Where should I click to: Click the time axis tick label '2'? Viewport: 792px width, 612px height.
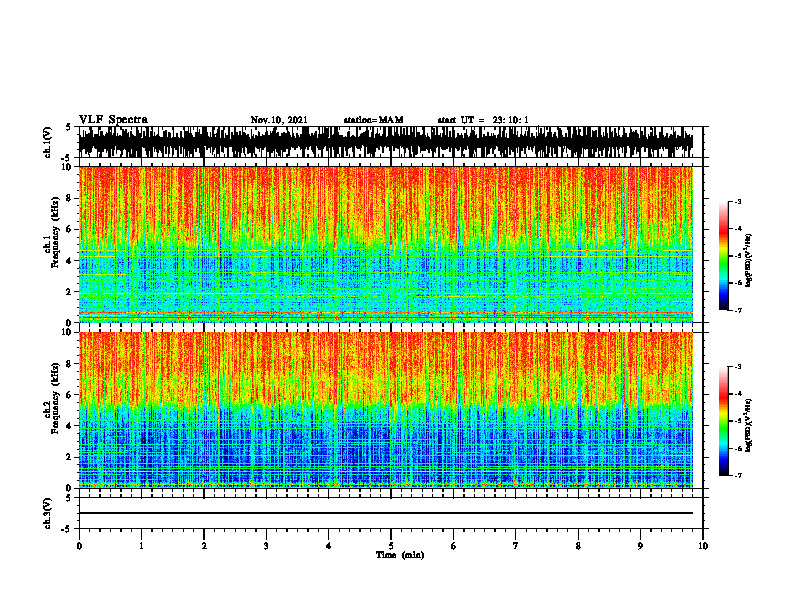point(204,546)
